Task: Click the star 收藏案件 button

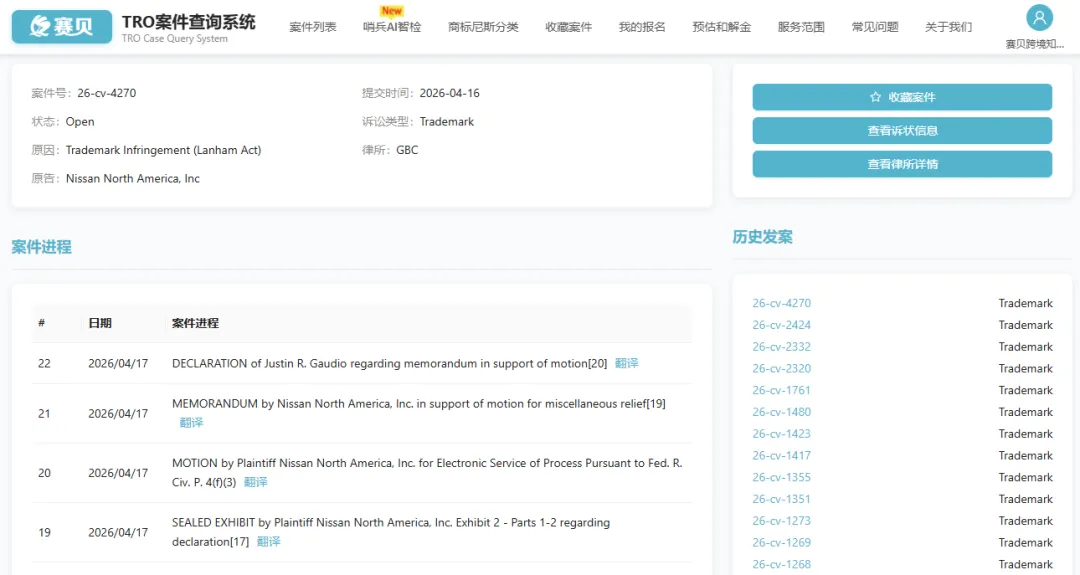Action: [901, 97]
